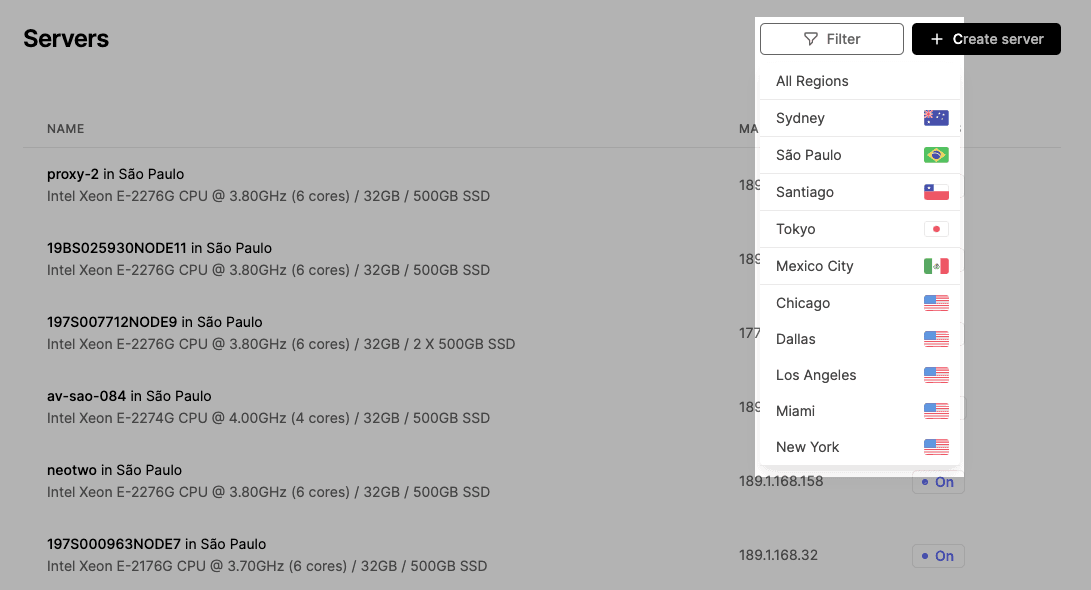1091x590 pixels.
Task: Toggle the On status for neotwo server
Action: [x=937, y=482]
